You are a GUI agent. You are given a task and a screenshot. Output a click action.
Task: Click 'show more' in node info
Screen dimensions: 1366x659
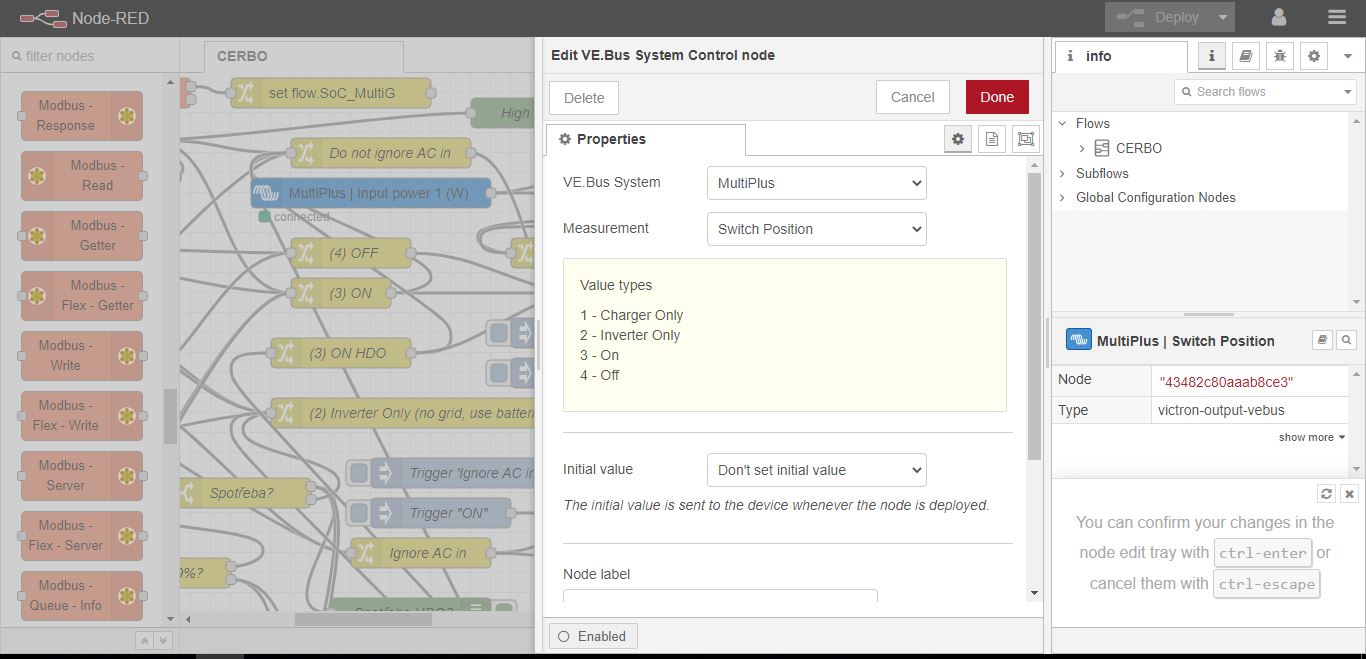point(1312,437)
